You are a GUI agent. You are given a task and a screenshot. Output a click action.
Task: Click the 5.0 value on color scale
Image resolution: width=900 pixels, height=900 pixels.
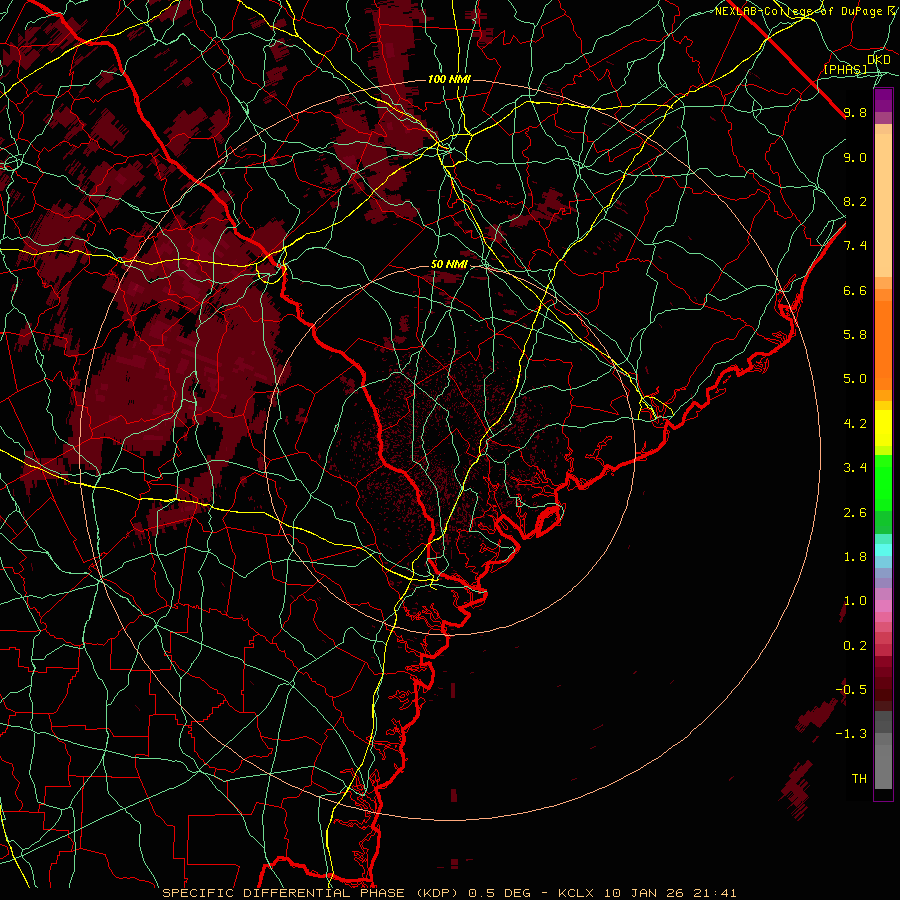point(855,379)
